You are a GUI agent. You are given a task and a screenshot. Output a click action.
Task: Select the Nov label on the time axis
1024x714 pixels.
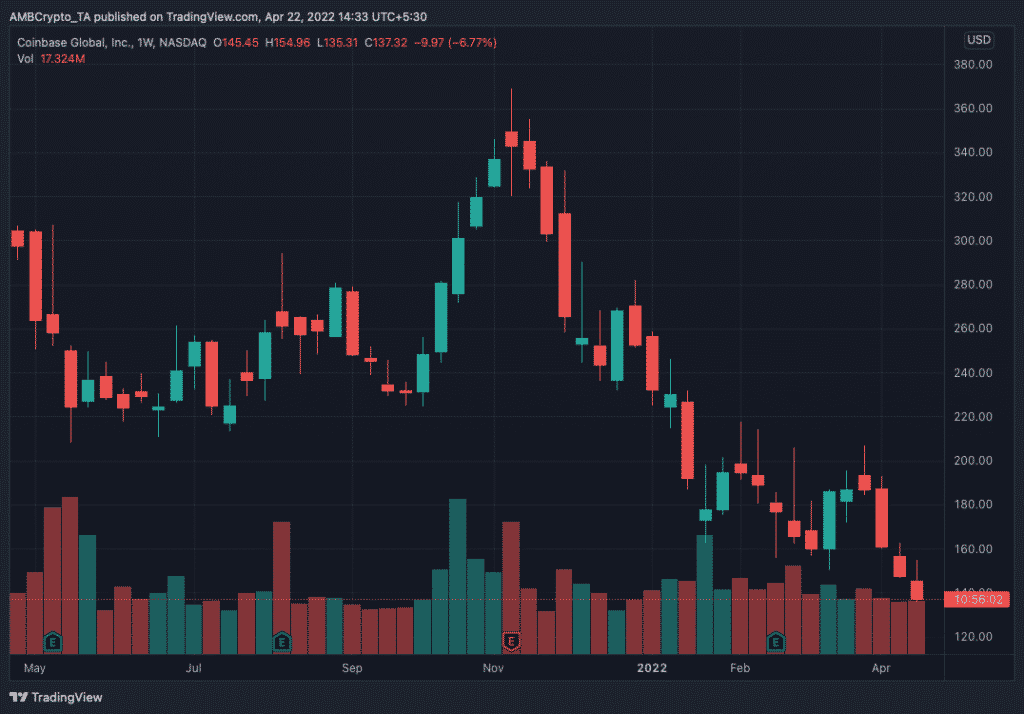(493, 668)
